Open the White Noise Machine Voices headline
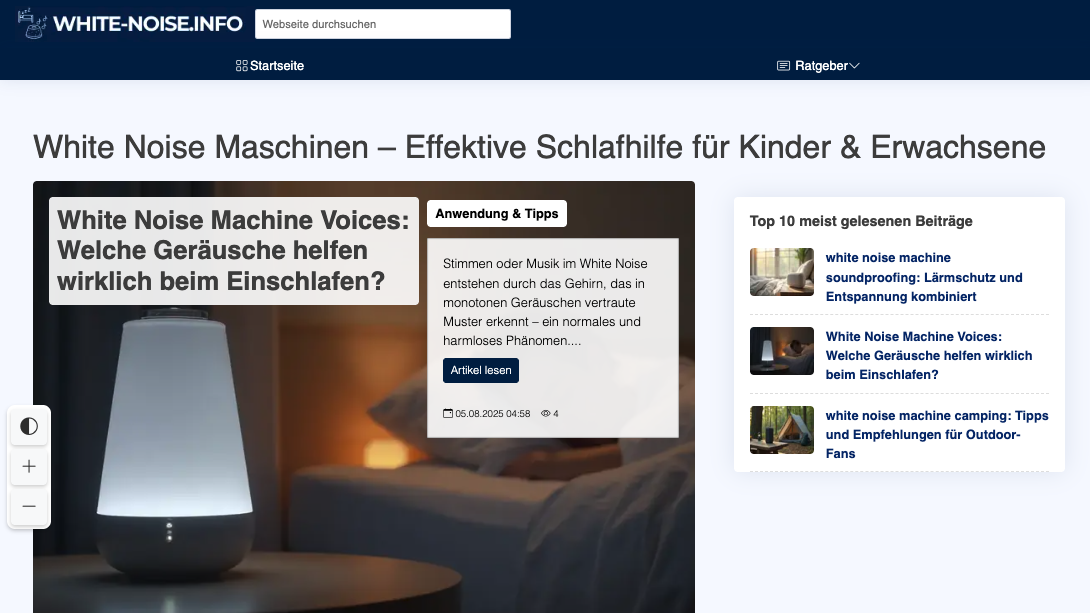 pos(233,251)
